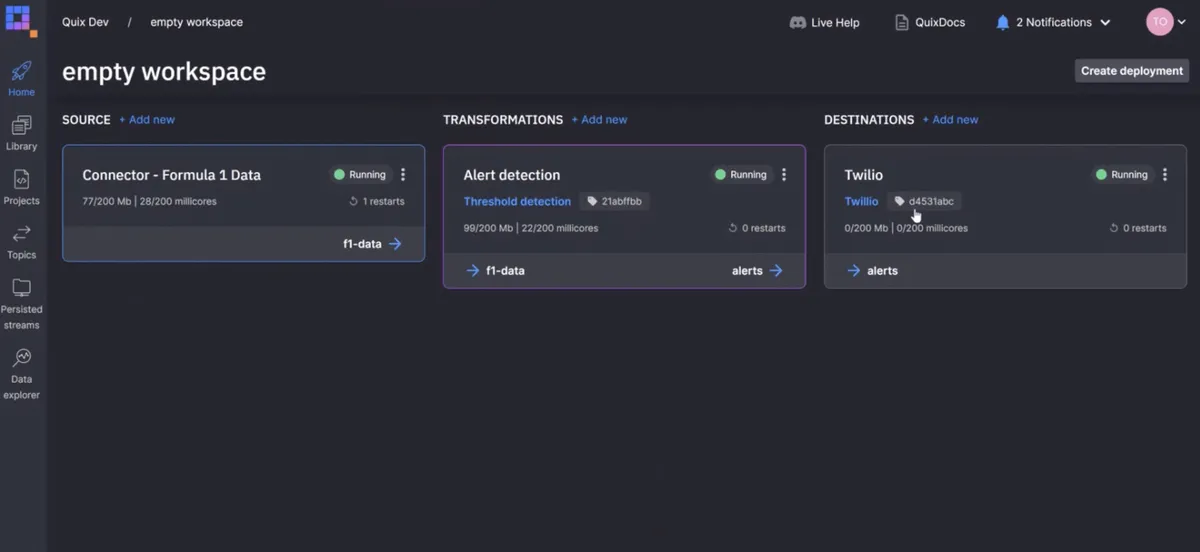This screenshot has height=552, width=1200.
Task: Click 0/200 Mb | 0/200 millicores usage text
Action: click(906, 229)
